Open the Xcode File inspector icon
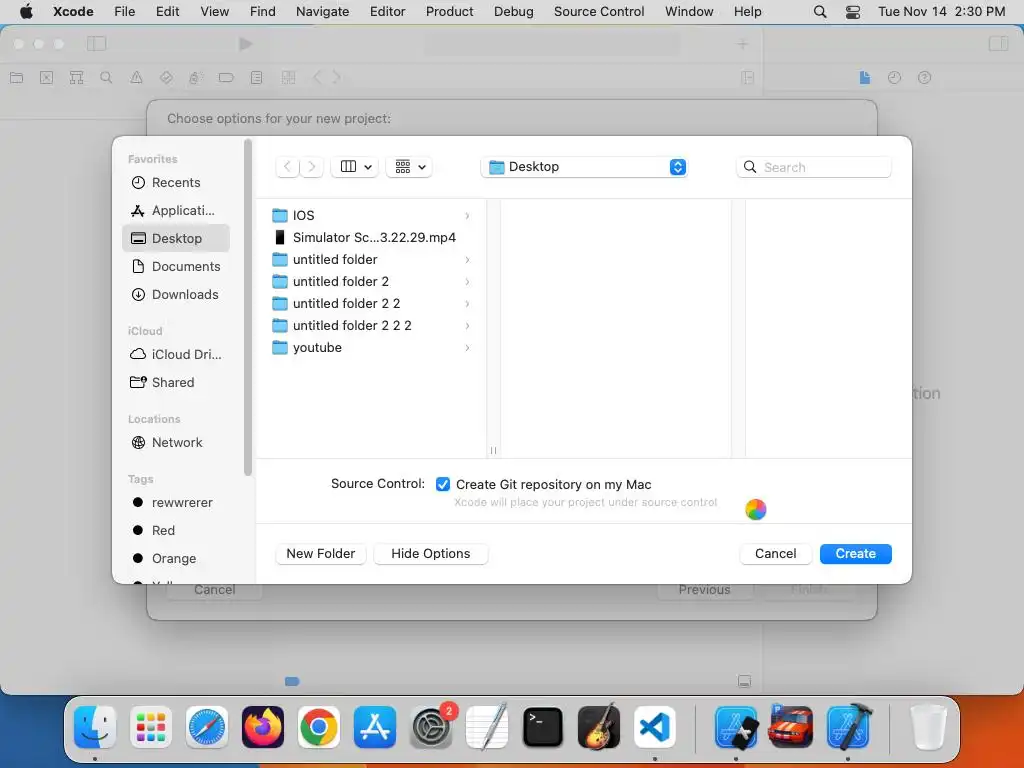 865,78
